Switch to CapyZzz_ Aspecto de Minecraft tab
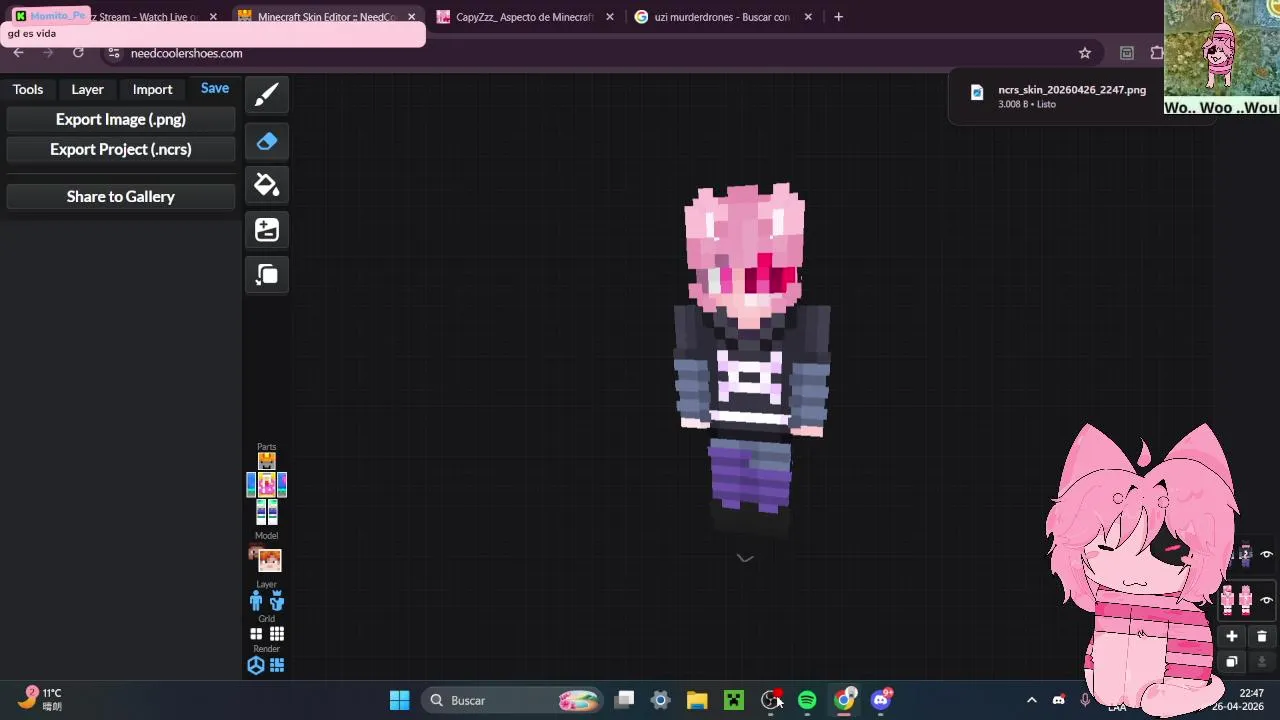 [525, 17]
